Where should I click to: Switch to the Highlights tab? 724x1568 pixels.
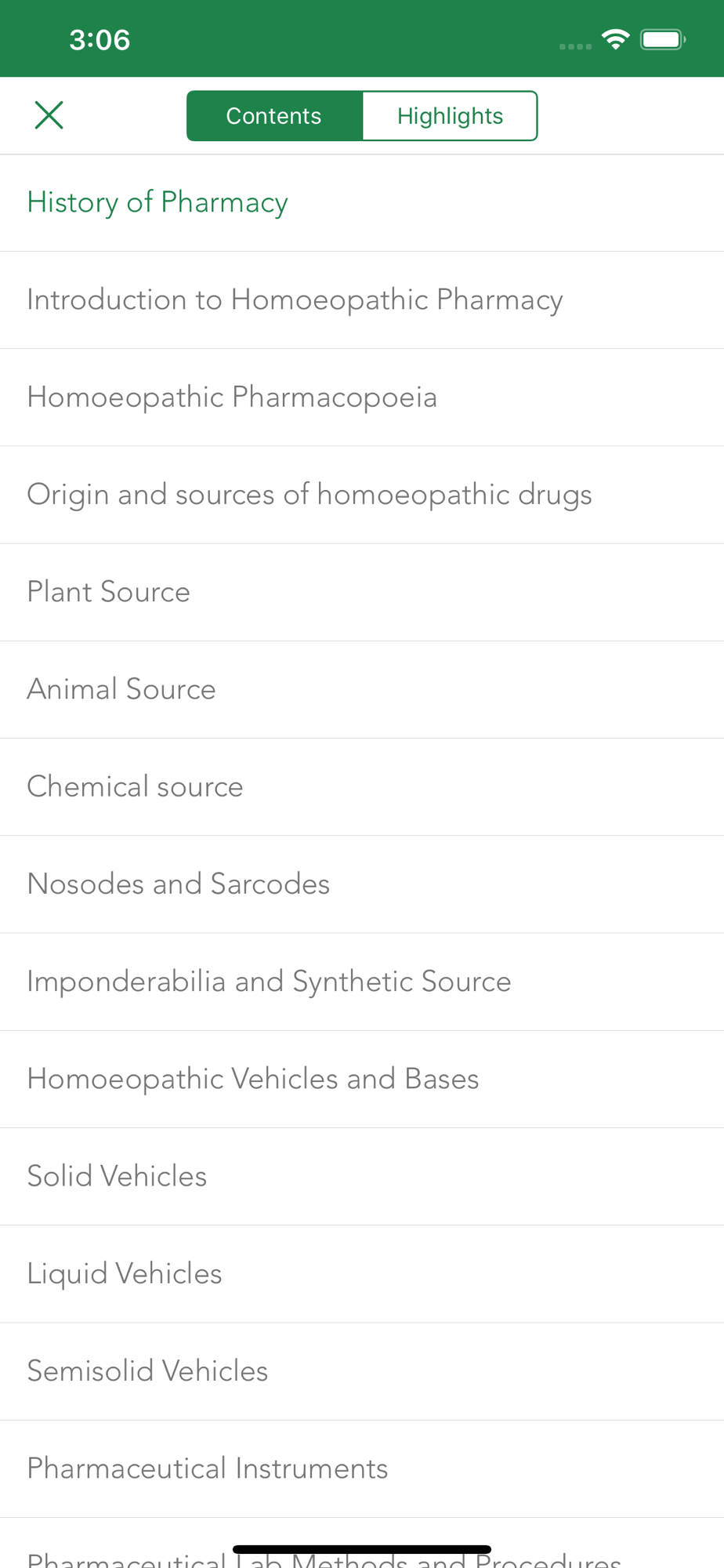point(450,116)
